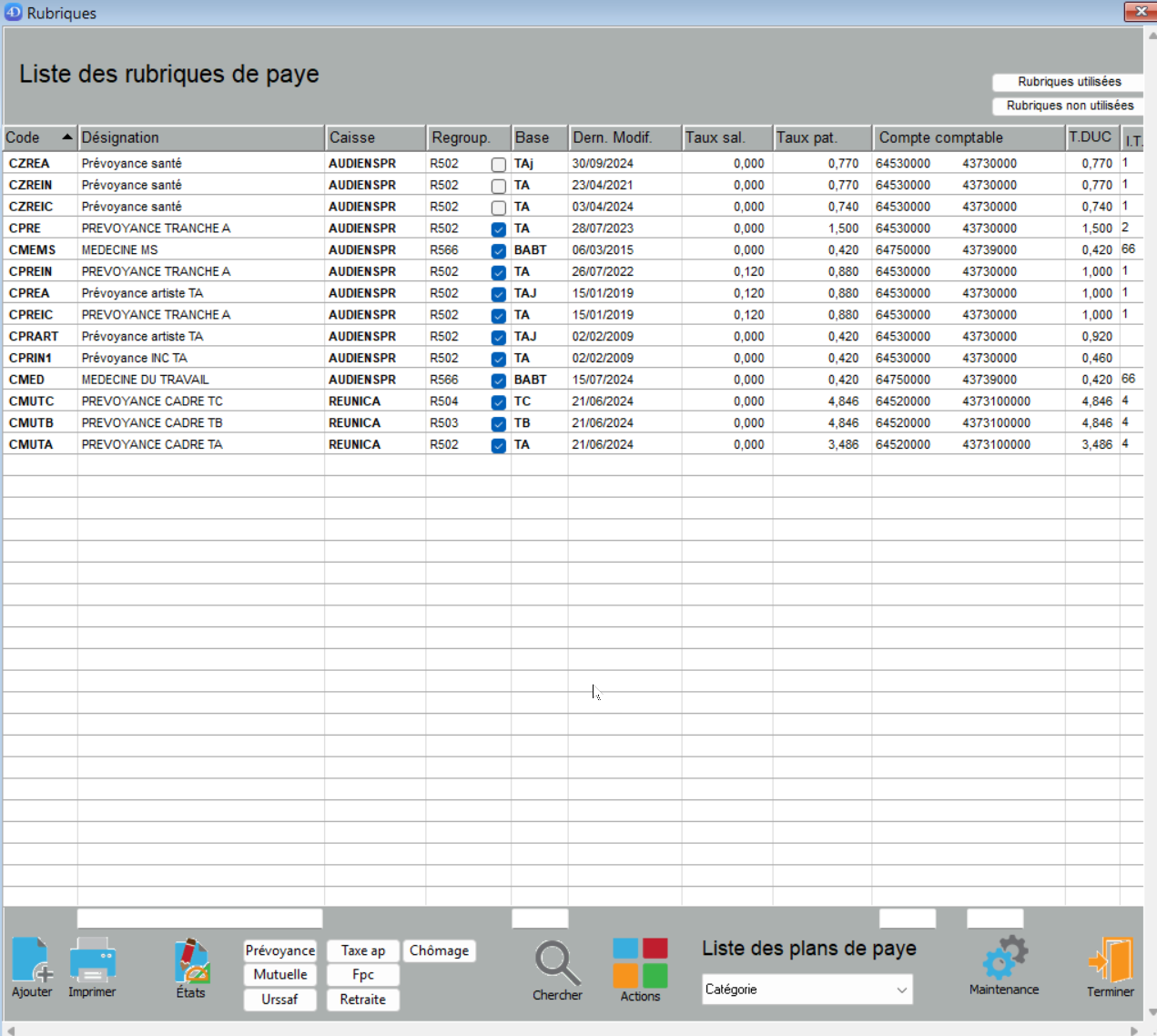This screenshot has height=1036, width=1157.
Task: Open the Actions colored tiles icon
Action: (x=640, y=963)
